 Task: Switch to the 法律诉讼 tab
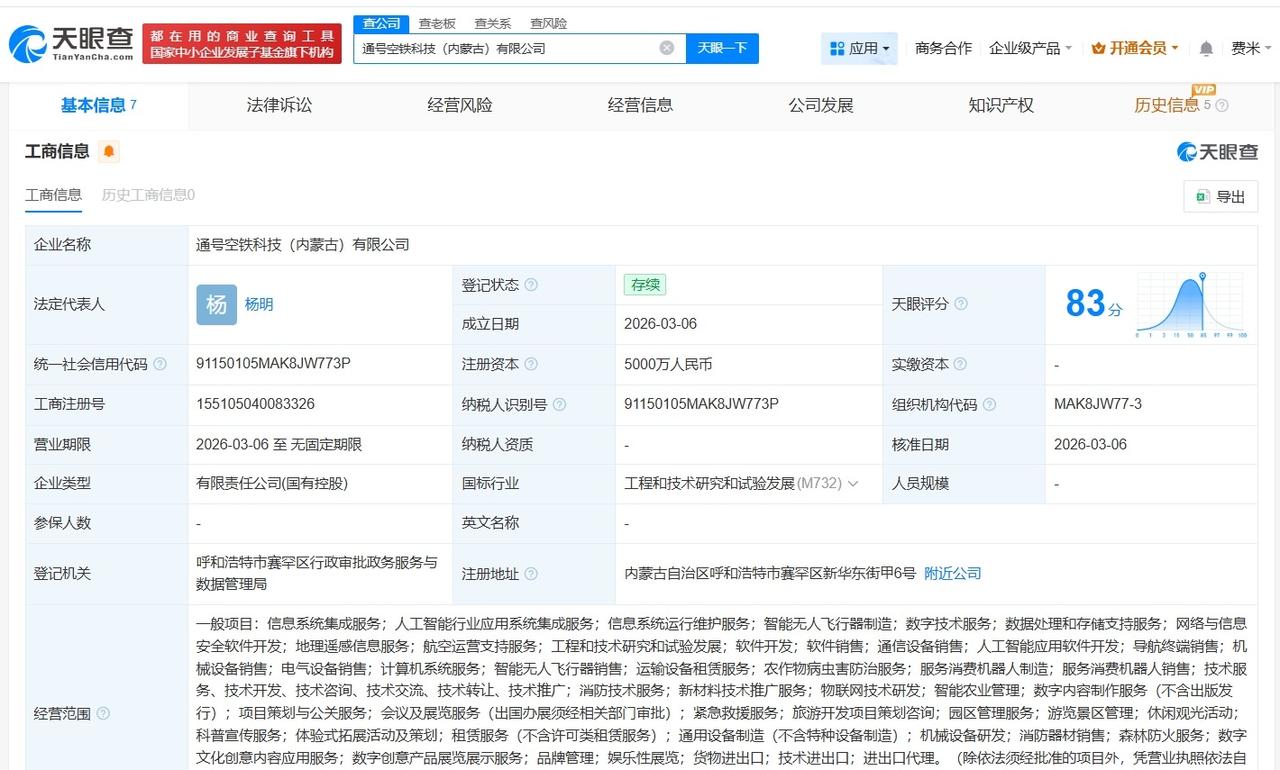(x=280, y=105)
